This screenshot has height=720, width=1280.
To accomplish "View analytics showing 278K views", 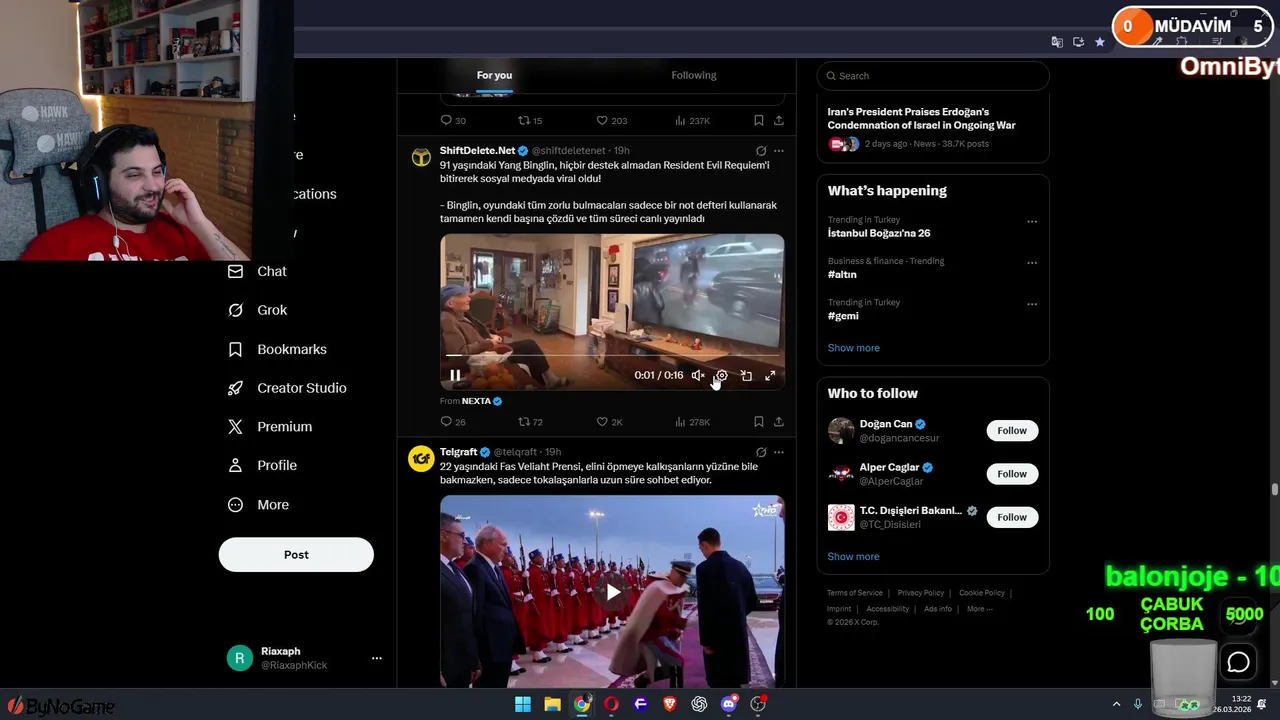I will tap(692, 422).
